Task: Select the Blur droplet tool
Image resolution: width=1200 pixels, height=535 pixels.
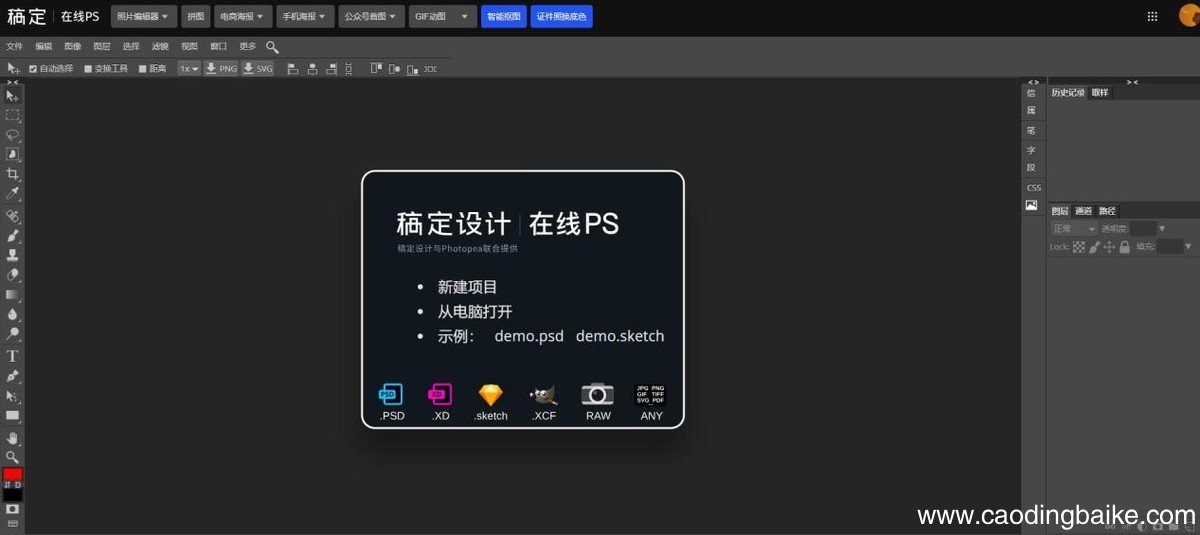Action: [x=13, y=314]
